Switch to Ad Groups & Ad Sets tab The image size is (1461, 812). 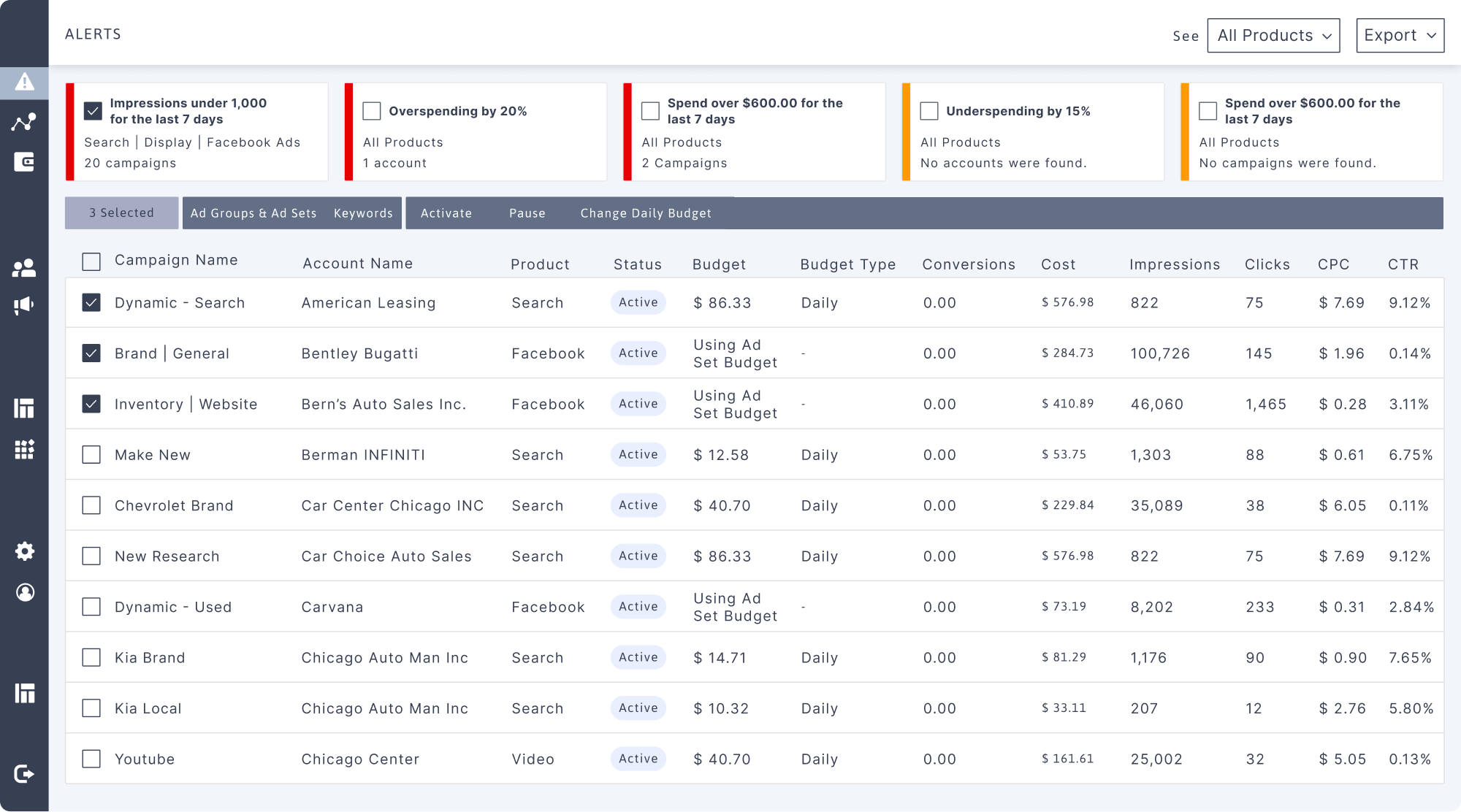(x=253, y=213)
